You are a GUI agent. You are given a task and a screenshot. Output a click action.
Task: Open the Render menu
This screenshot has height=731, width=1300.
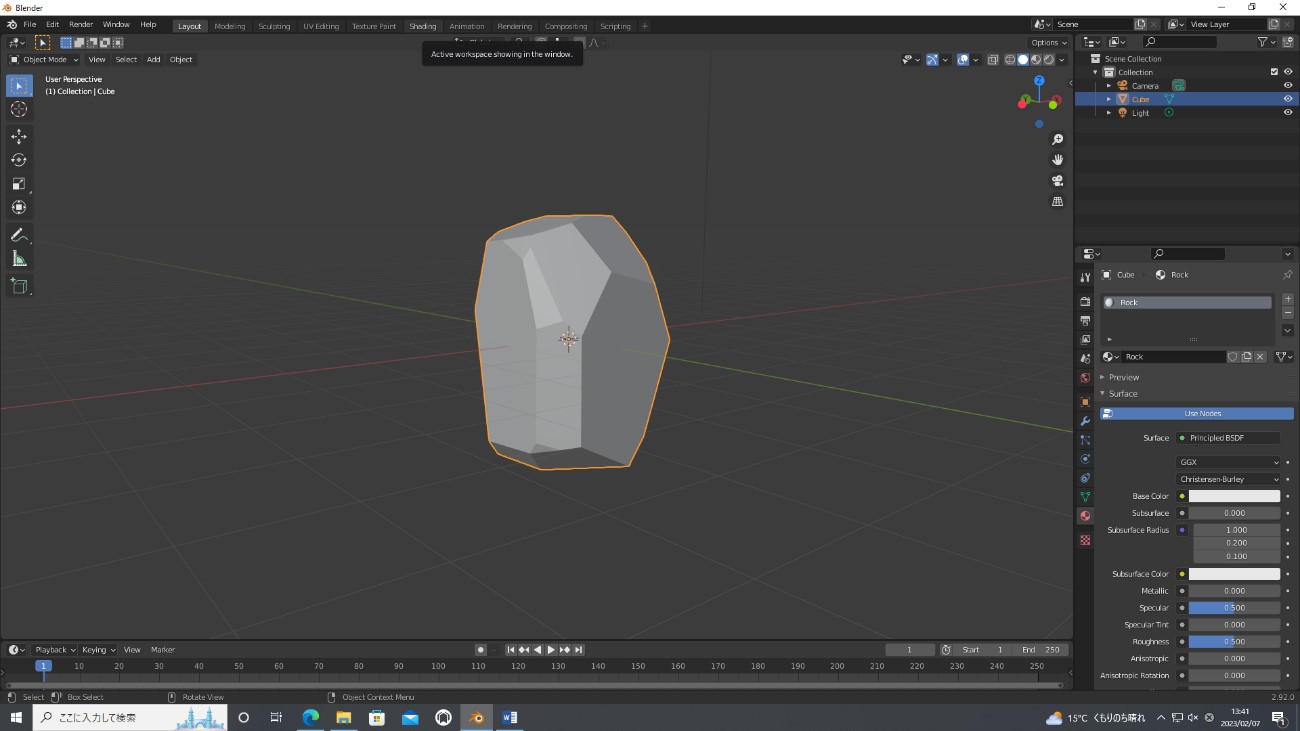pyautogui.click(x=81, y=24)
